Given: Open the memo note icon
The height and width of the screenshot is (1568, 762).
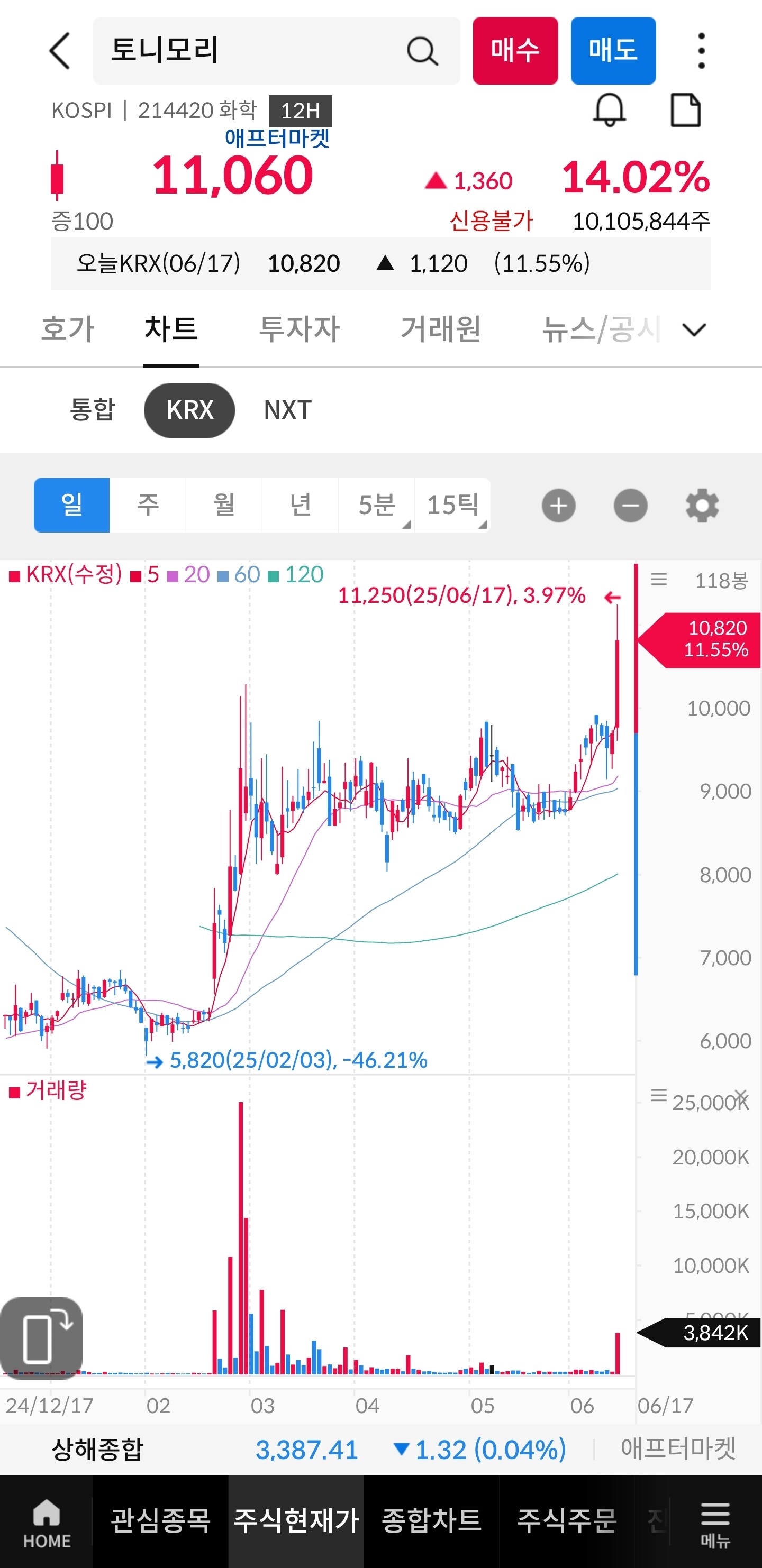Looking at the screenshot, I should coord(685,110).
